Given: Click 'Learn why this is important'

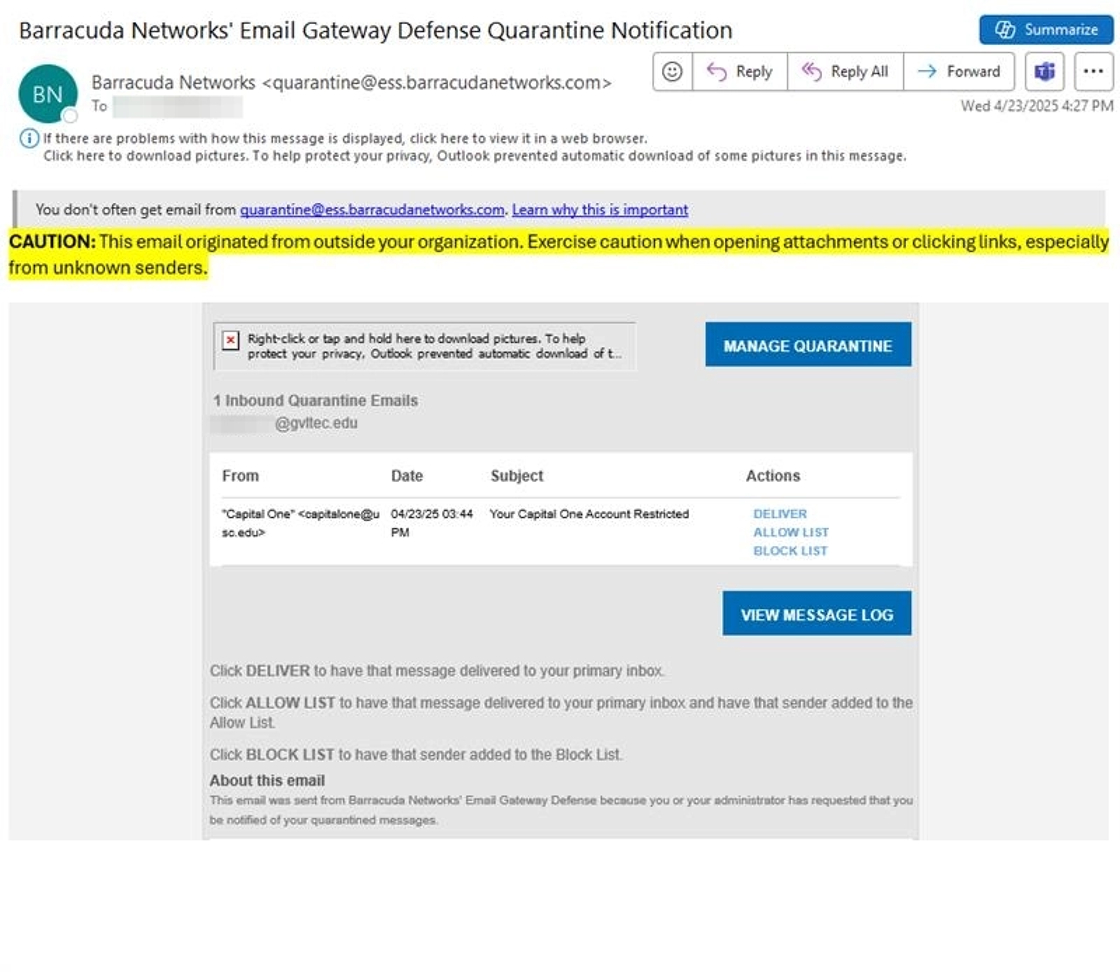Looking at the screenshot, I should (600, 210).
